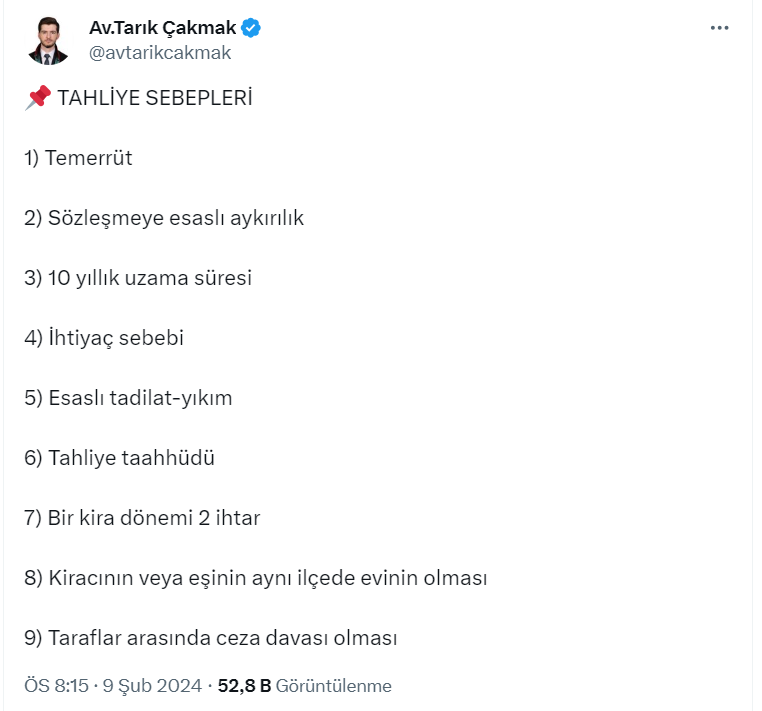Click the "10 yıllık uzama süresi" line
This screenshot has width=762, height=711.
(138, 278)
